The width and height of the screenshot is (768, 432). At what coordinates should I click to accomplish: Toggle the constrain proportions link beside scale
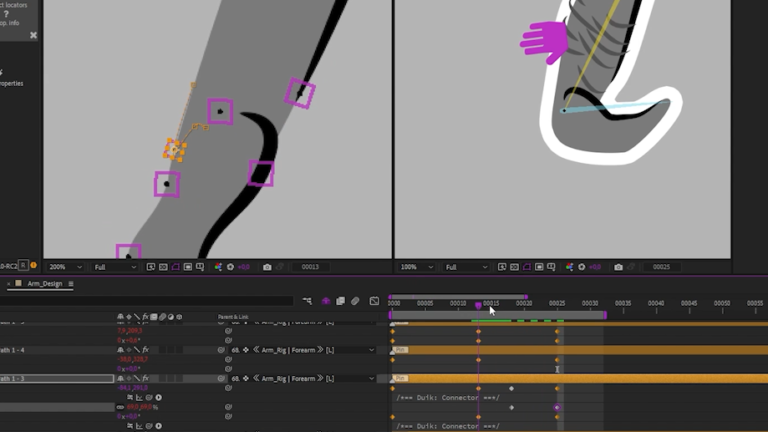click(120, 407)
